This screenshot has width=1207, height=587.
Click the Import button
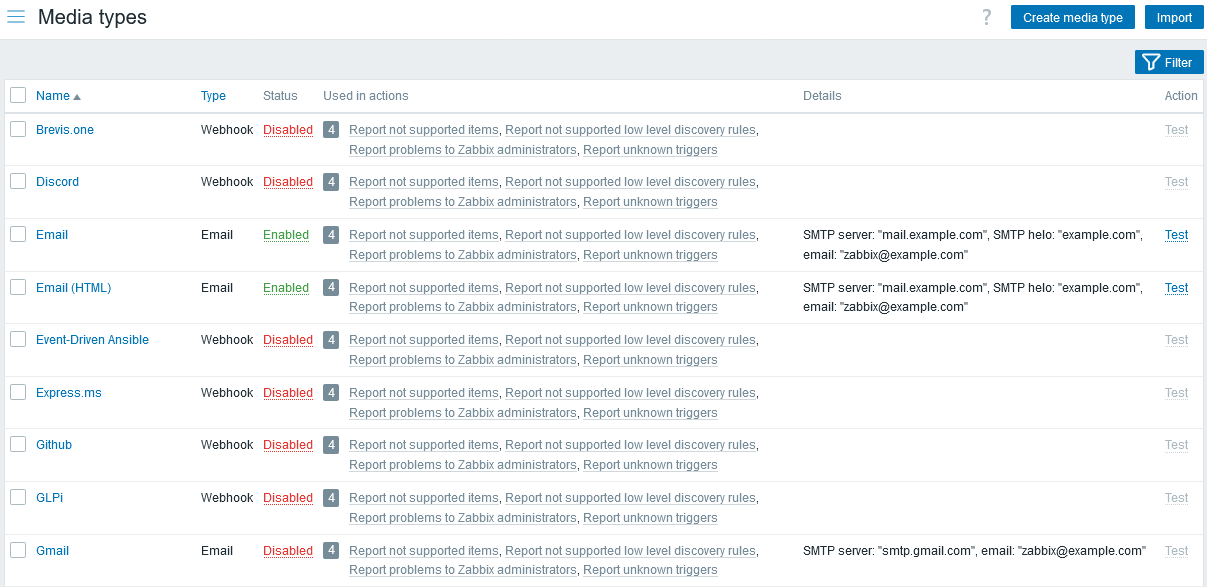[1174, 17]
